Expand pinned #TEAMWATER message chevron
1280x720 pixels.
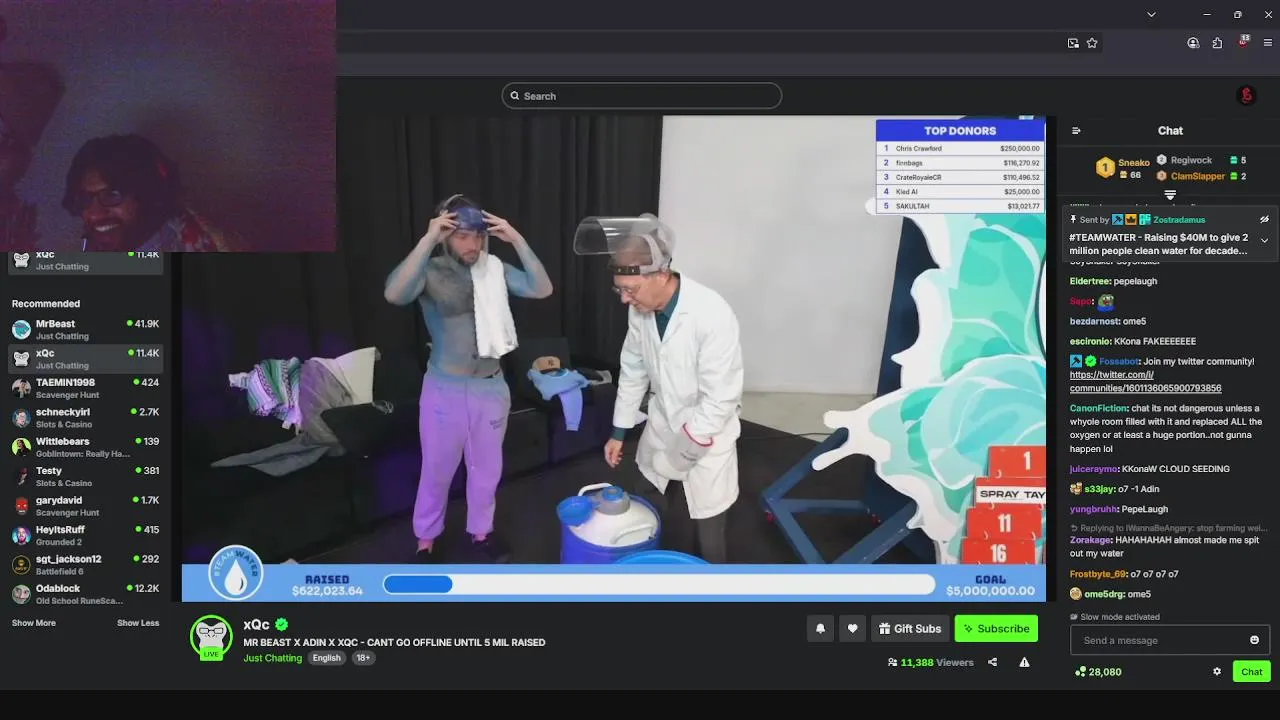click(1264, 240)
